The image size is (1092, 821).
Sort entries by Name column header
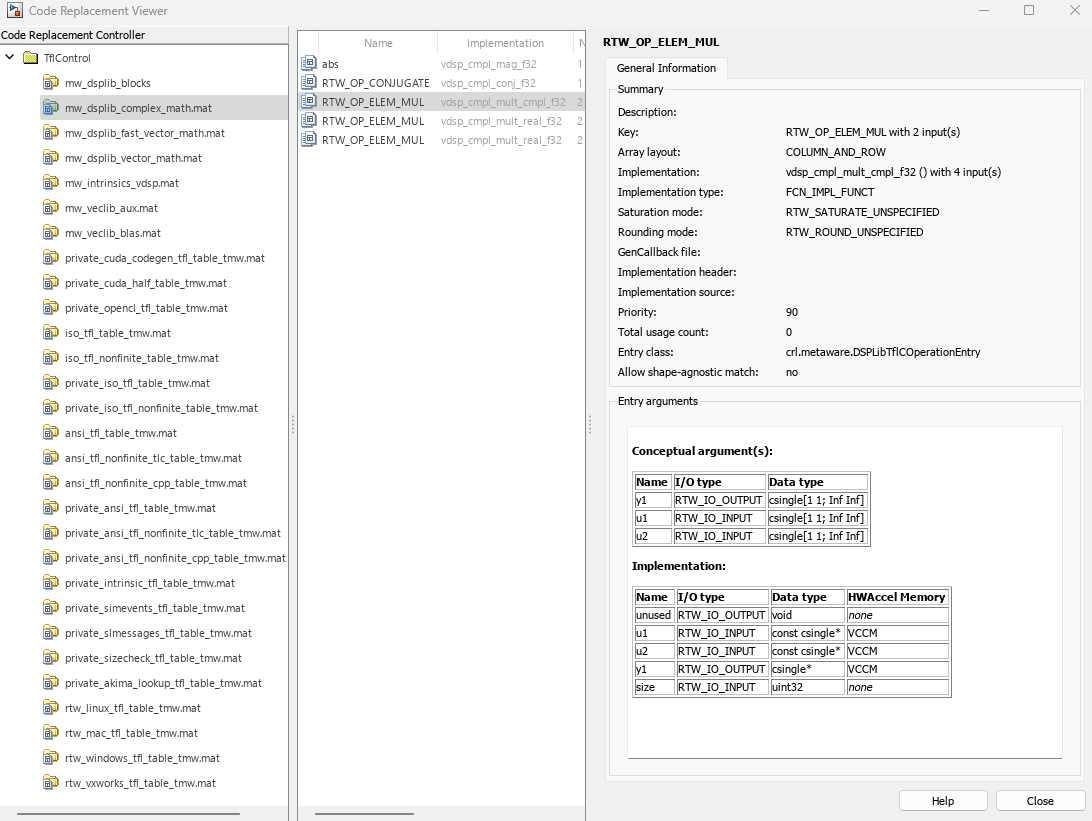click(x=378, y=43)
